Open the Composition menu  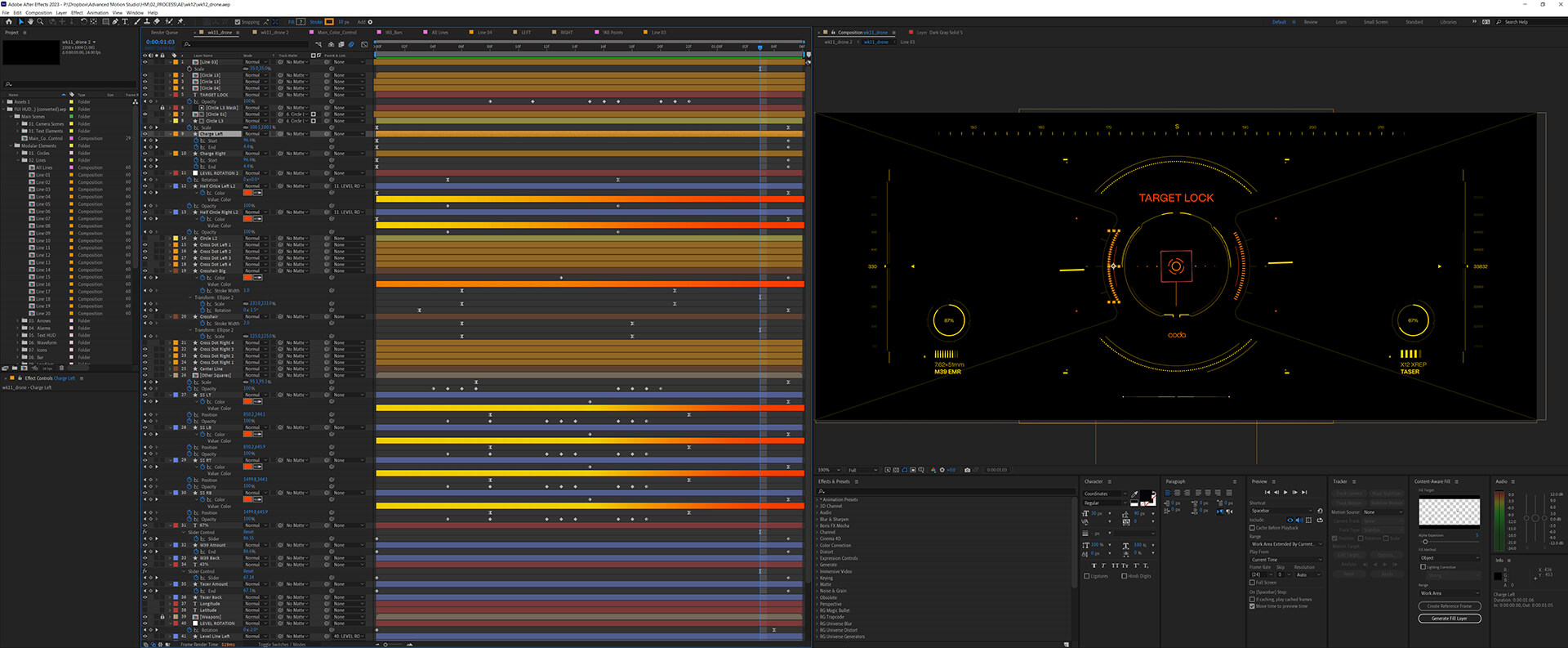[38, 13]
